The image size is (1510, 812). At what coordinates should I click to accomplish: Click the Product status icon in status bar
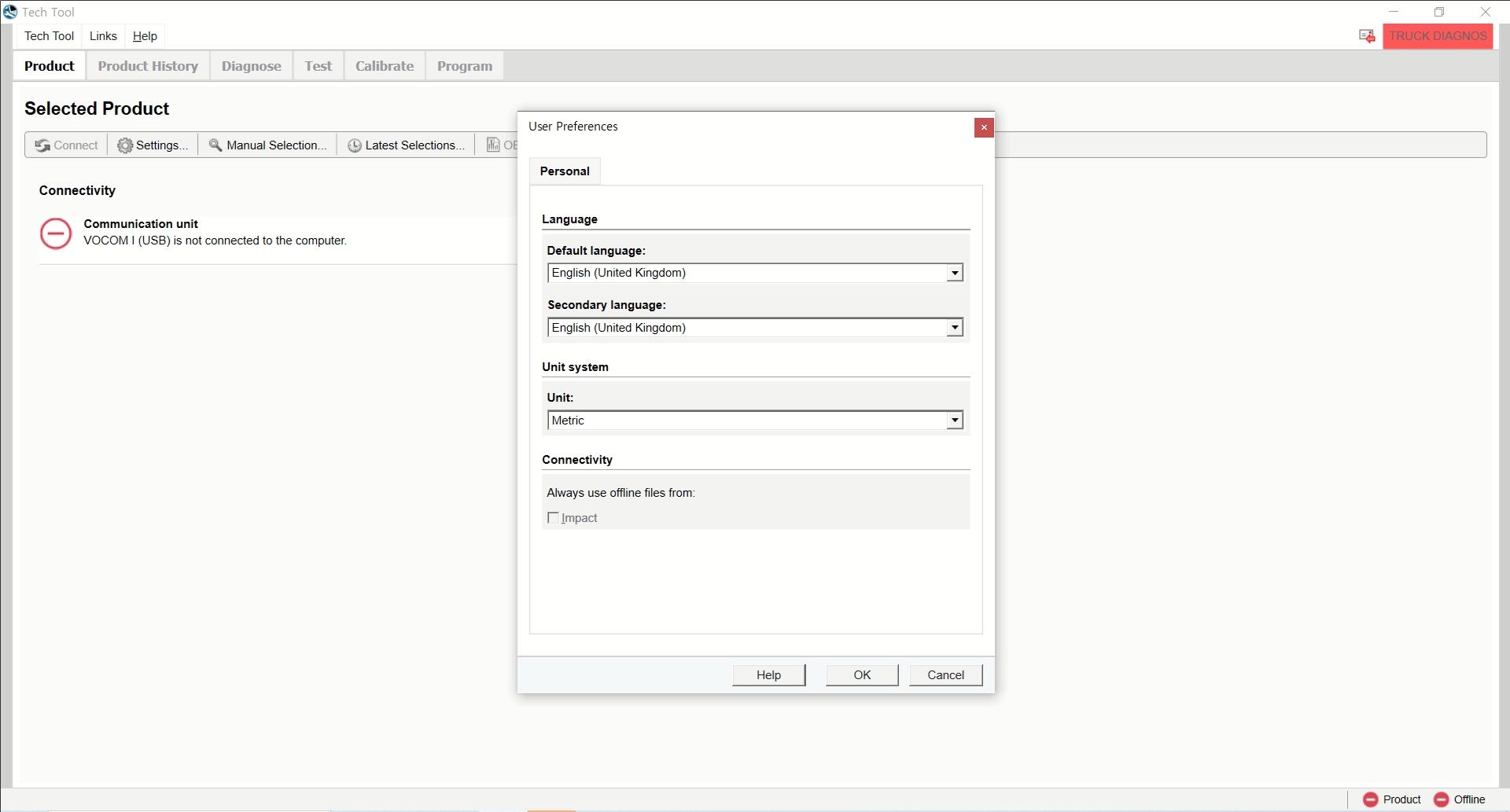(x=1371, y=799)
